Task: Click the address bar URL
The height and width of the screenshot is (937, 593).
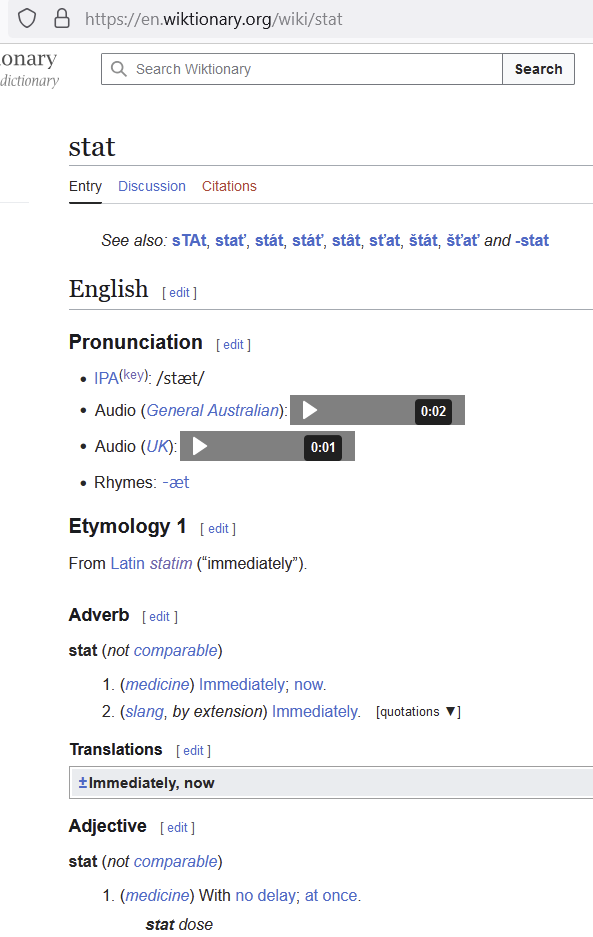Action: coord(213,19)
